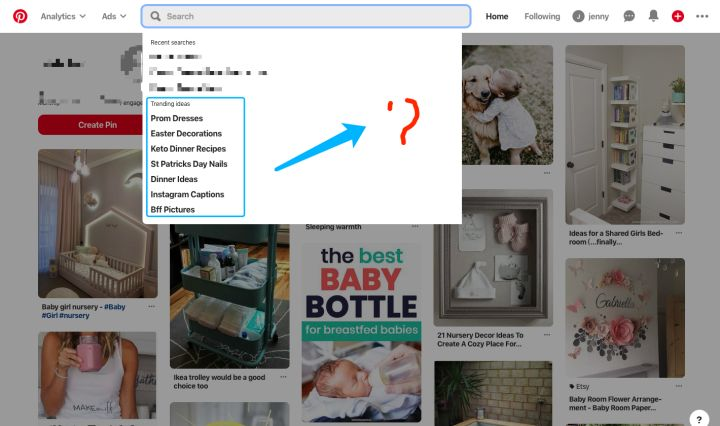
Task: Click the red plus create icon
Action: coord(678,16)
